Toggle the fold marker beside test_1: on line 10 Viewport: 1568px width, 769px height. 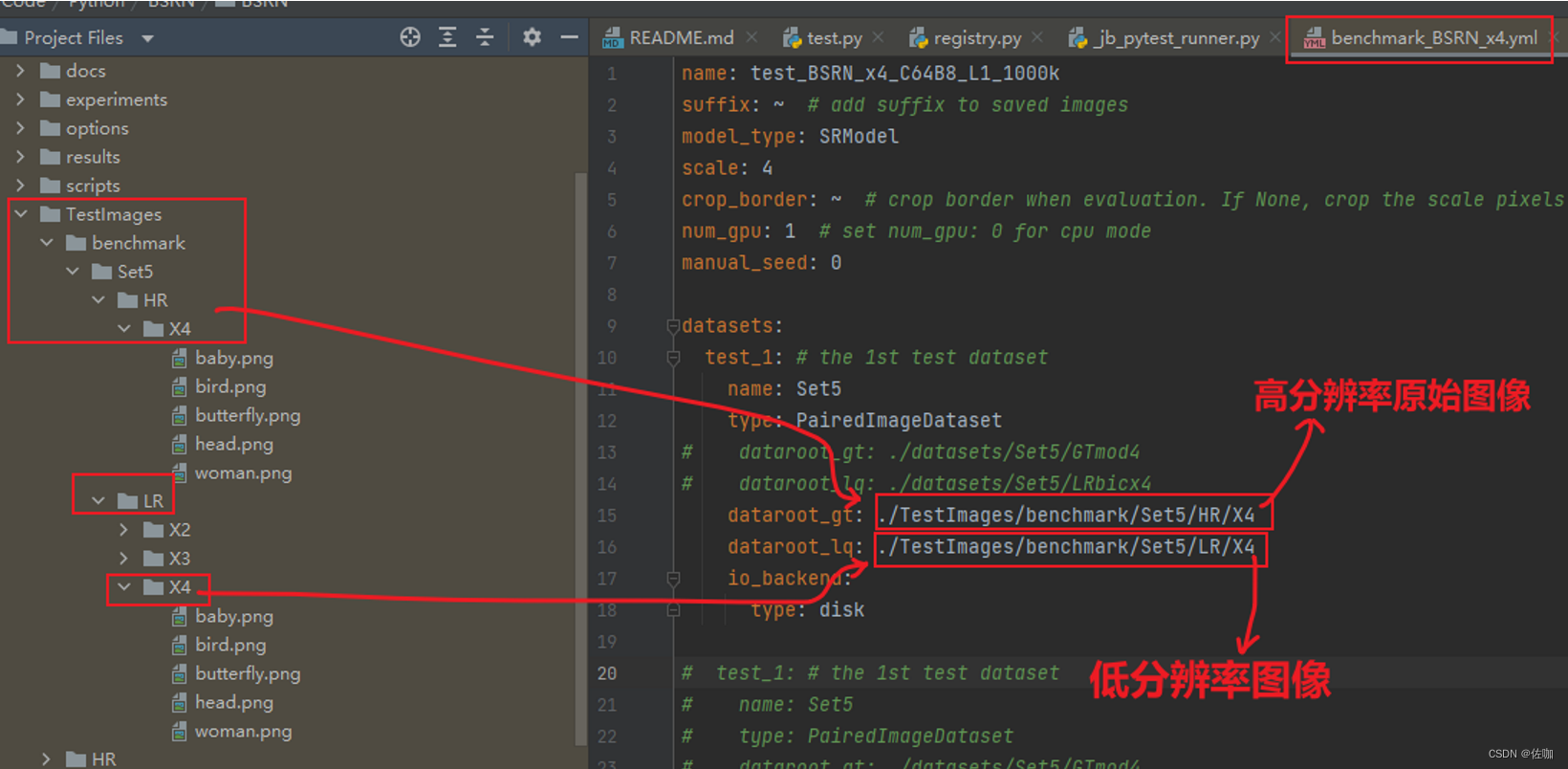673,358
